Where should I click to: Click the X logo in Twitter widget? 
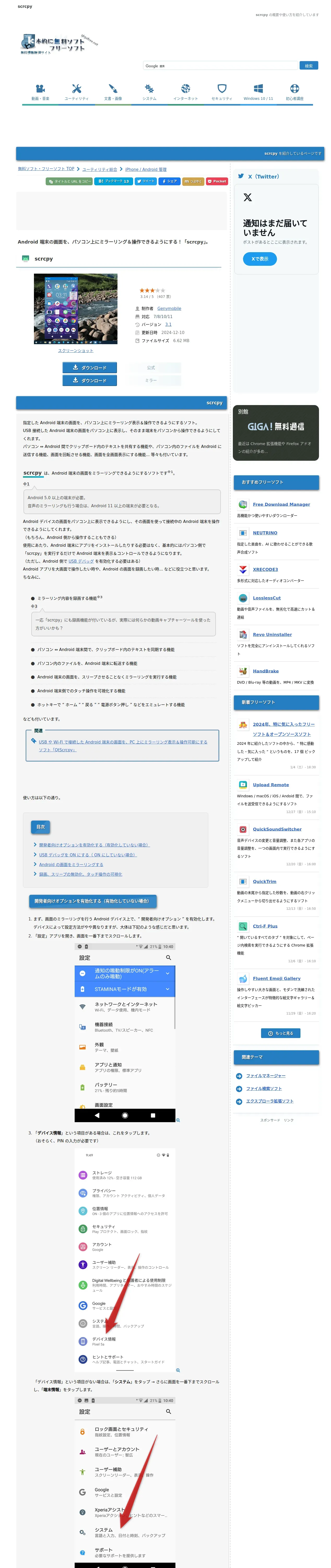point(248,197)
